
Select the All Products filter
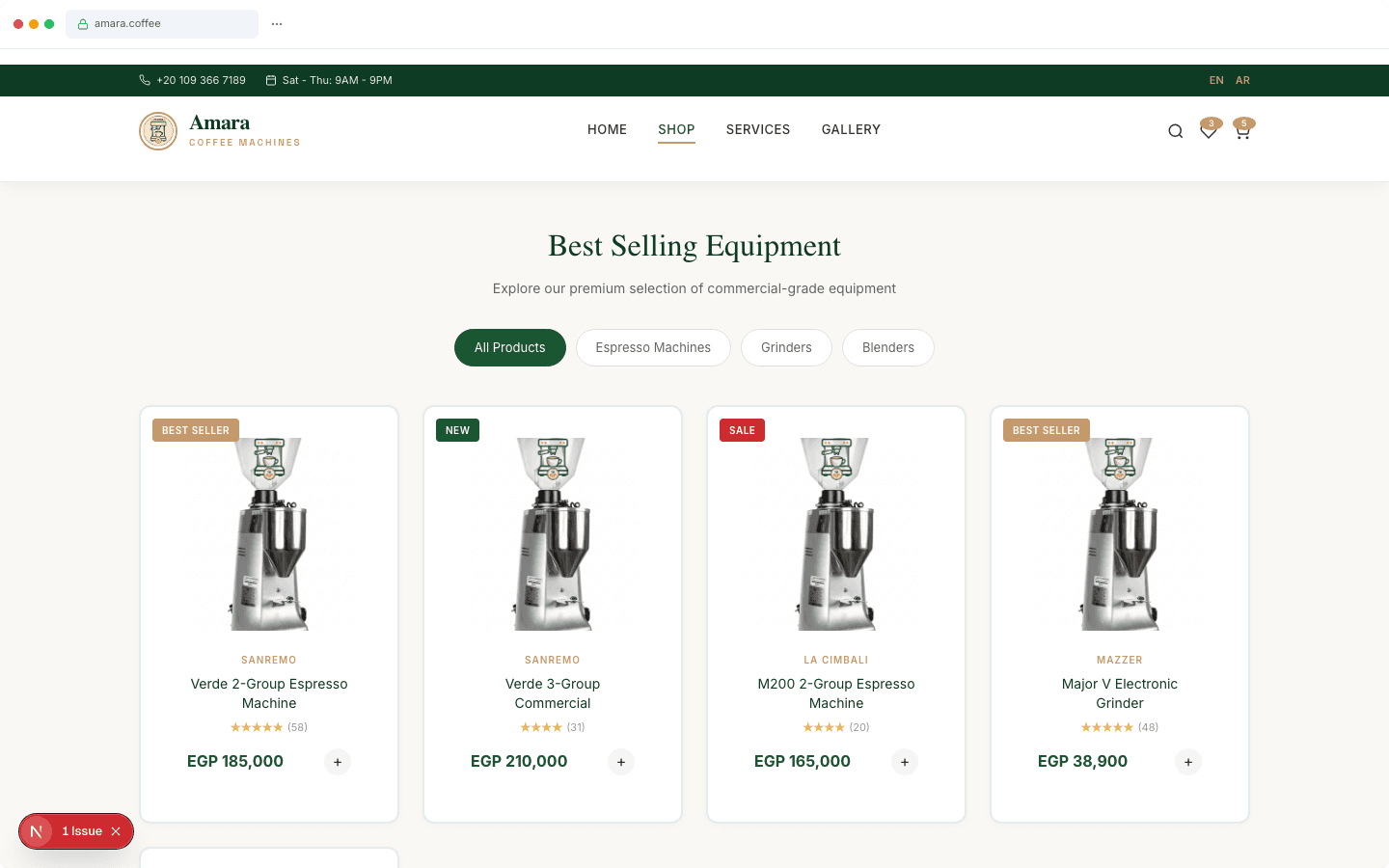coord(510,347)
